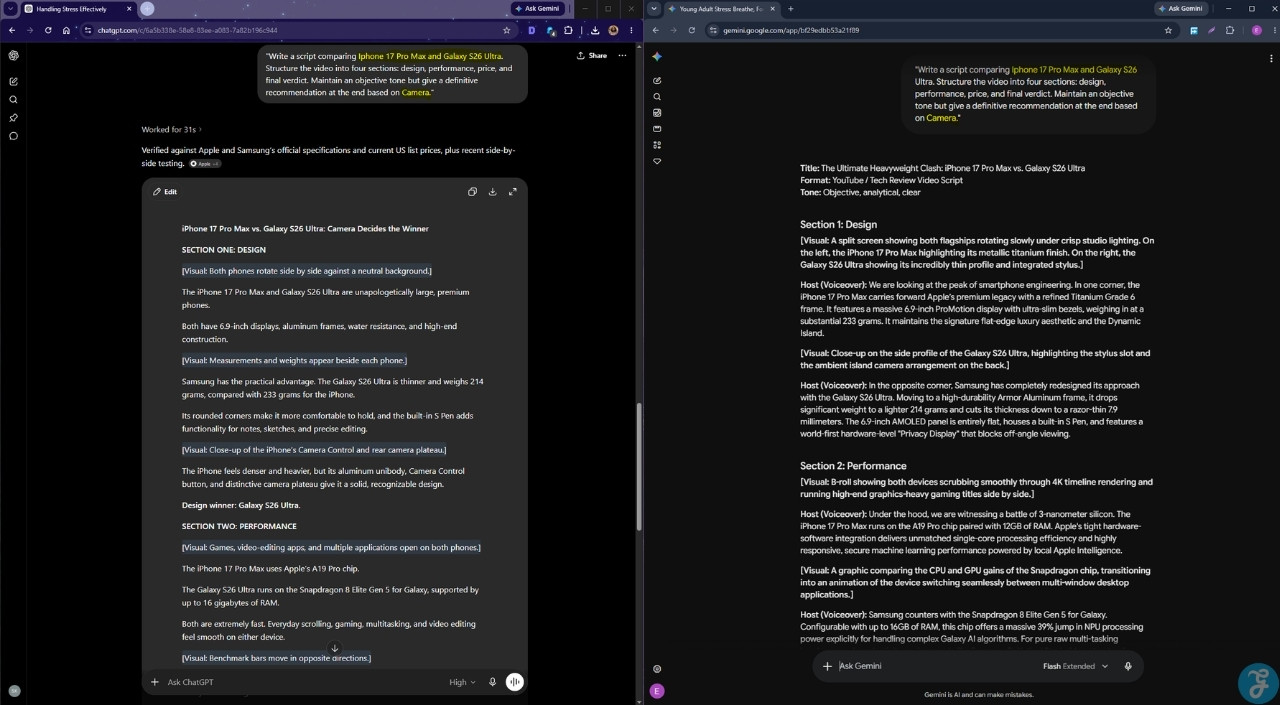This screenshot has width=1280, height=705.
Task: Open search chats icon in ChatGPT sidebar
Action: tap(14, 99)
